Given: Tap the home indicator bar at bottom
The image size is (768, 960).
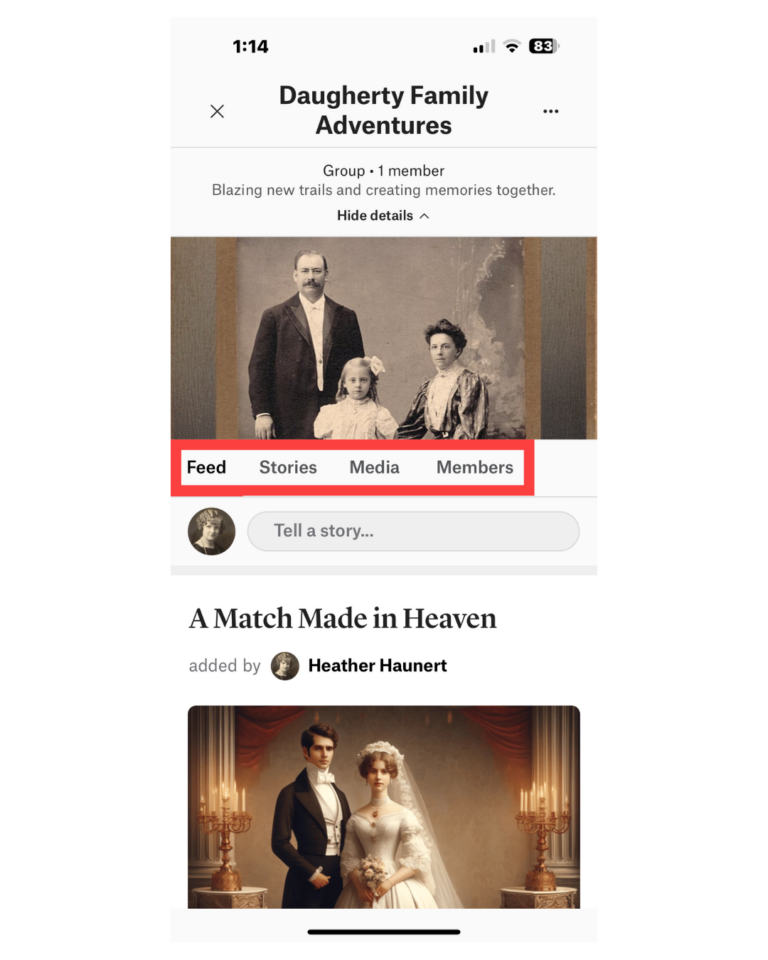Looking at the screenshot, I should [384, 932].
